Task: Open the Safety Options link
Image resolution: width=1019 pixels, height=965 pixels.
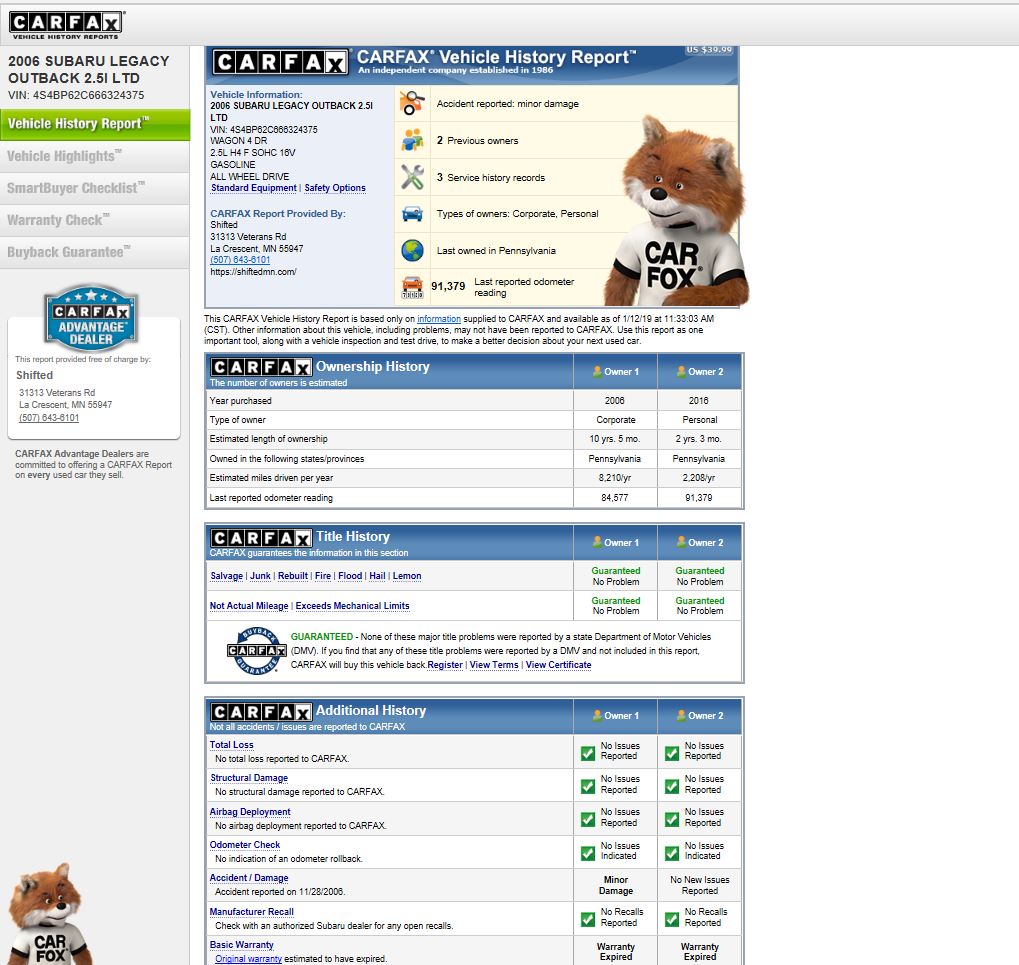Action: (x=335, y=188)
